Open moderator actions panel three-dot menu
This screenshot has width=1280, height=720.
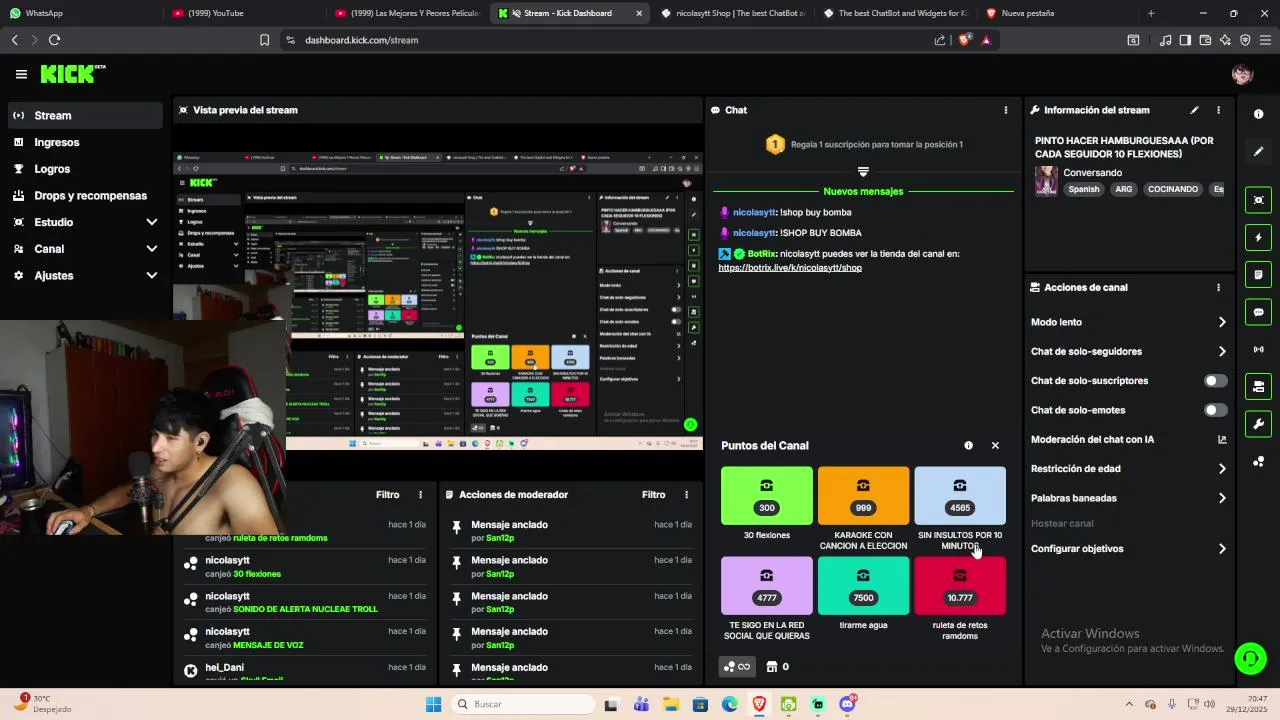pos(686,495)
